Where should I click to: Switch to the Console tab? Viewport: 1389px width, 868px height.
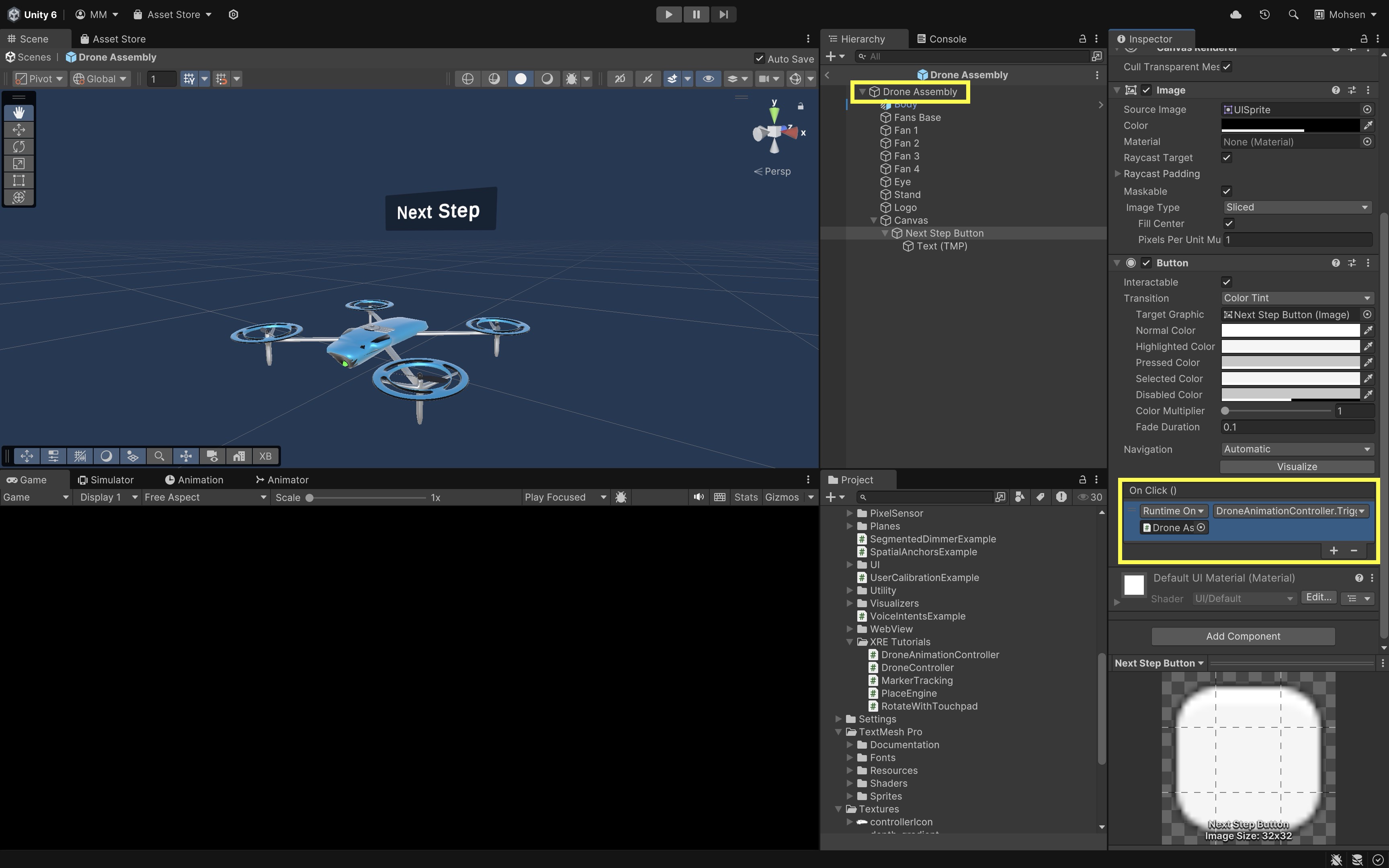tap(941, 39)
